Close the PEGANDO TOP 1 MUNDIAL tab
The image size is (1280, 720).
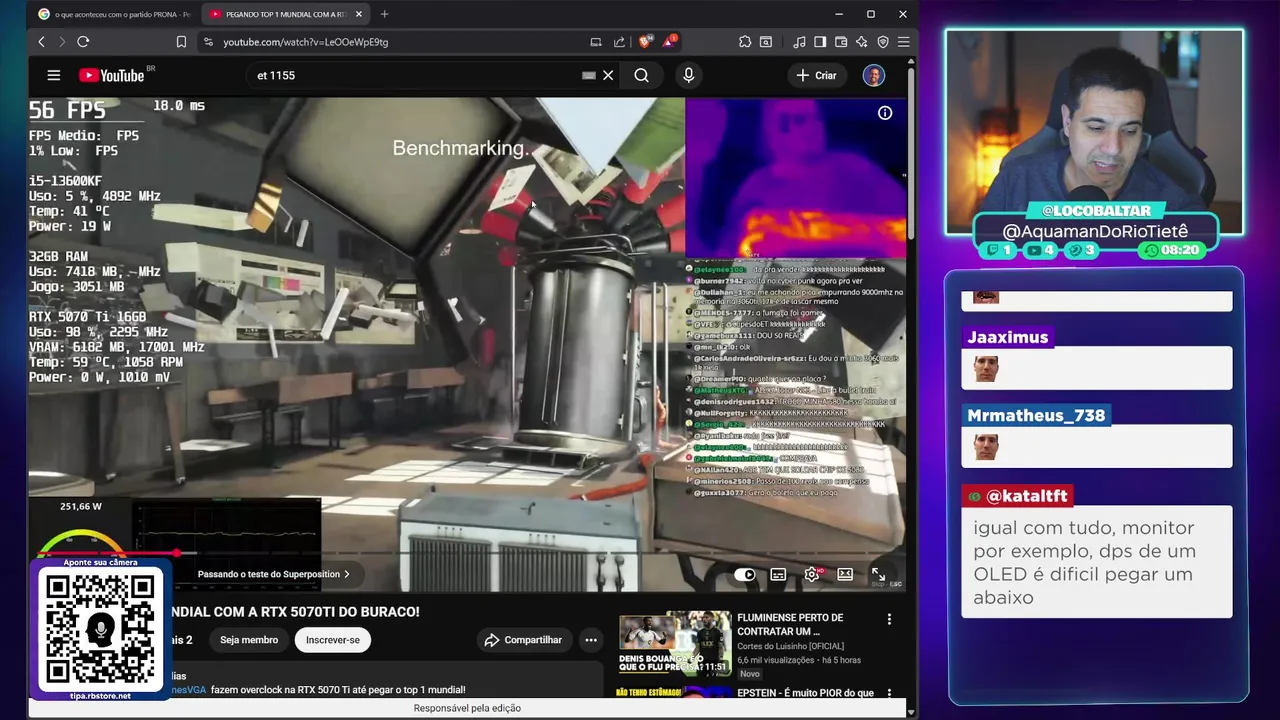coord(358,14)
